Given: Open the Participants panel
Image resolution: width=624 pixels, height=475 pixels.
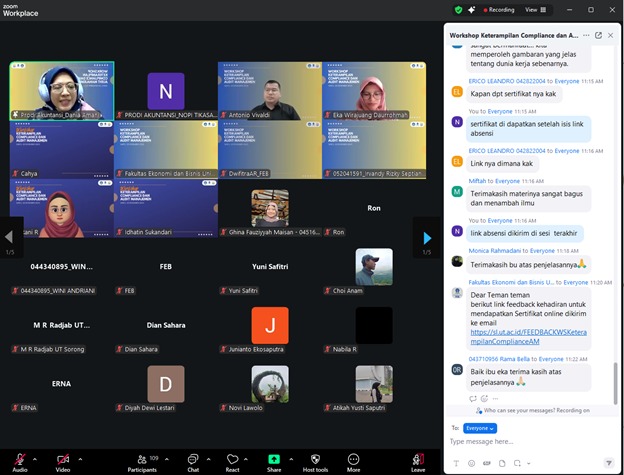Looking at the screenshot, I should [x=143, y=459].
